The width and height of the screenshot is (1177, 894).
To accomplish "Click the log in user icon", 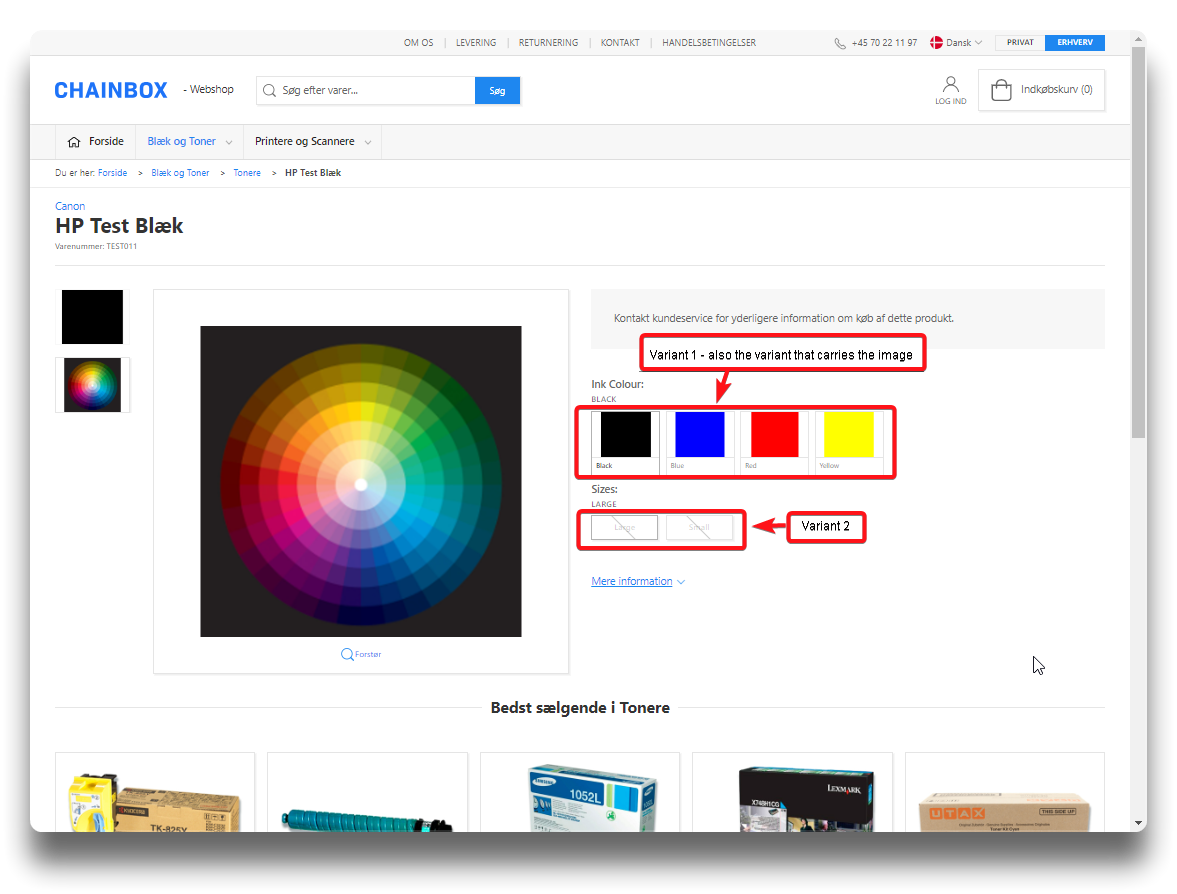I will [x=950, y=84].
